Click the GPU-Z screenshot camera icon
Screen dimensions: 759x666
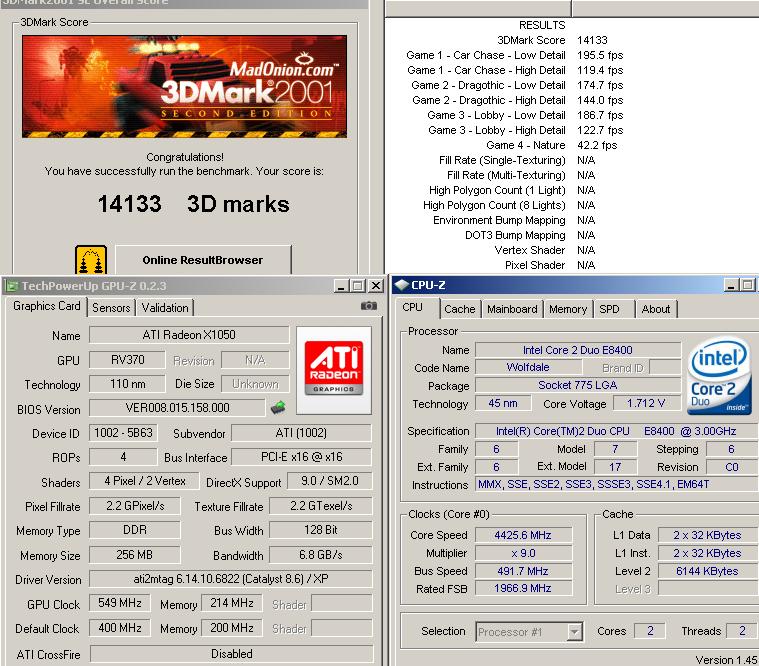(369, 306)
